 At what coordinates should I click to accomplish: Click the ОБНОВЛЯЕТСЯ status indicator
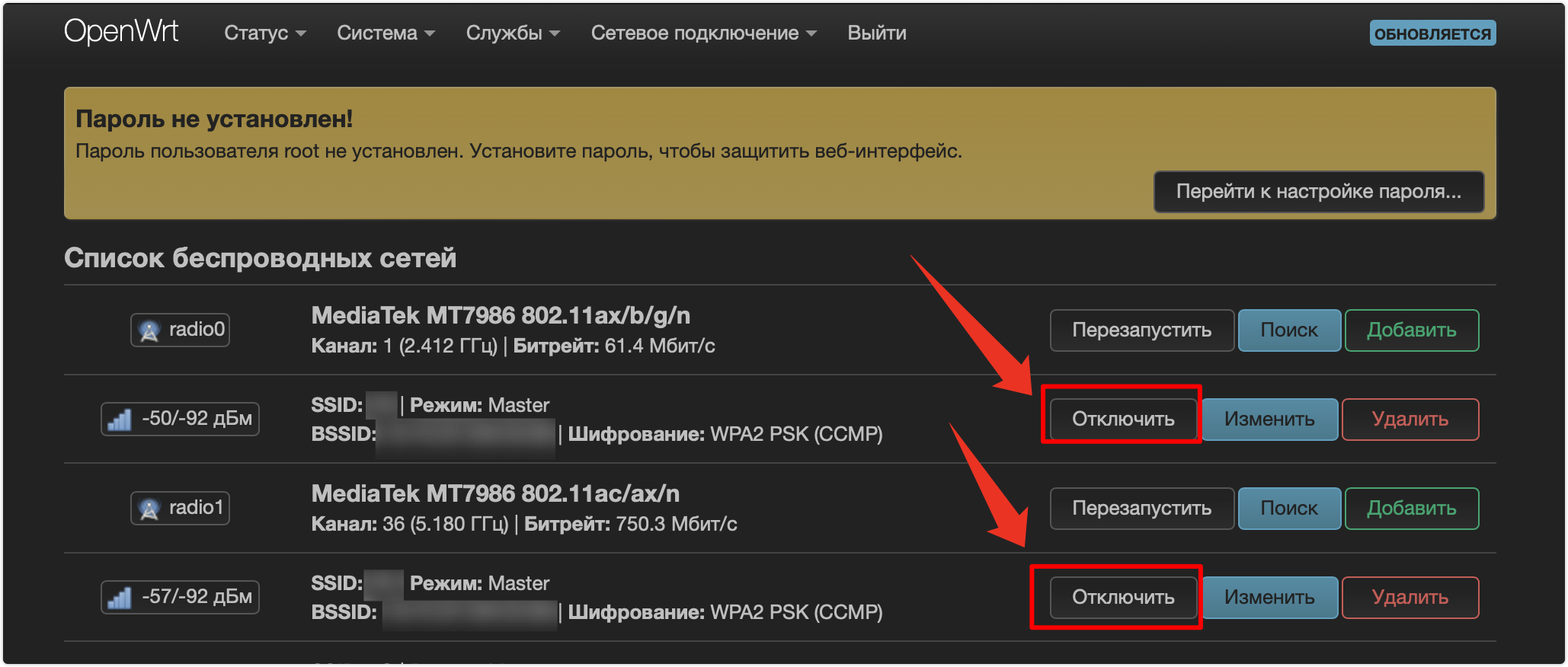1432,34
